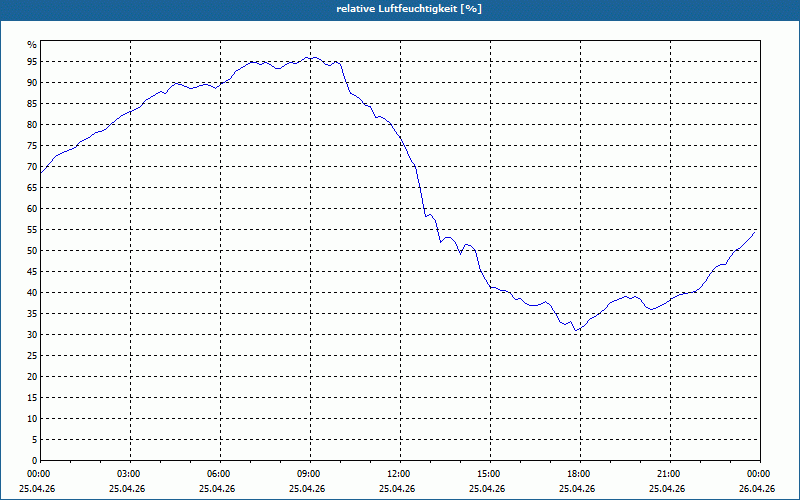Screen dimensions: 800x500
Task: Click the y-axis label '25'
Action: pyautogui.click(x=32, y=356)
